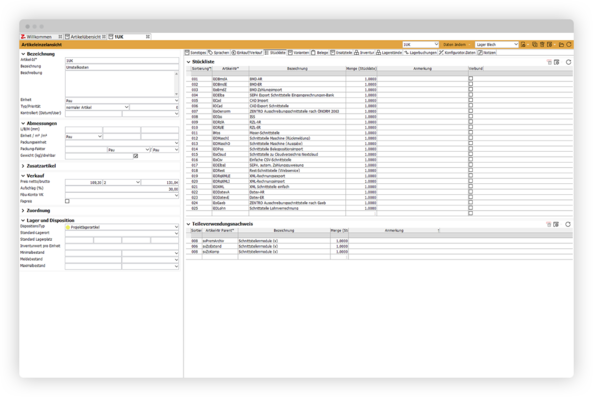Tick the Verbund checkbox for row 001

[x=470, y=79]
